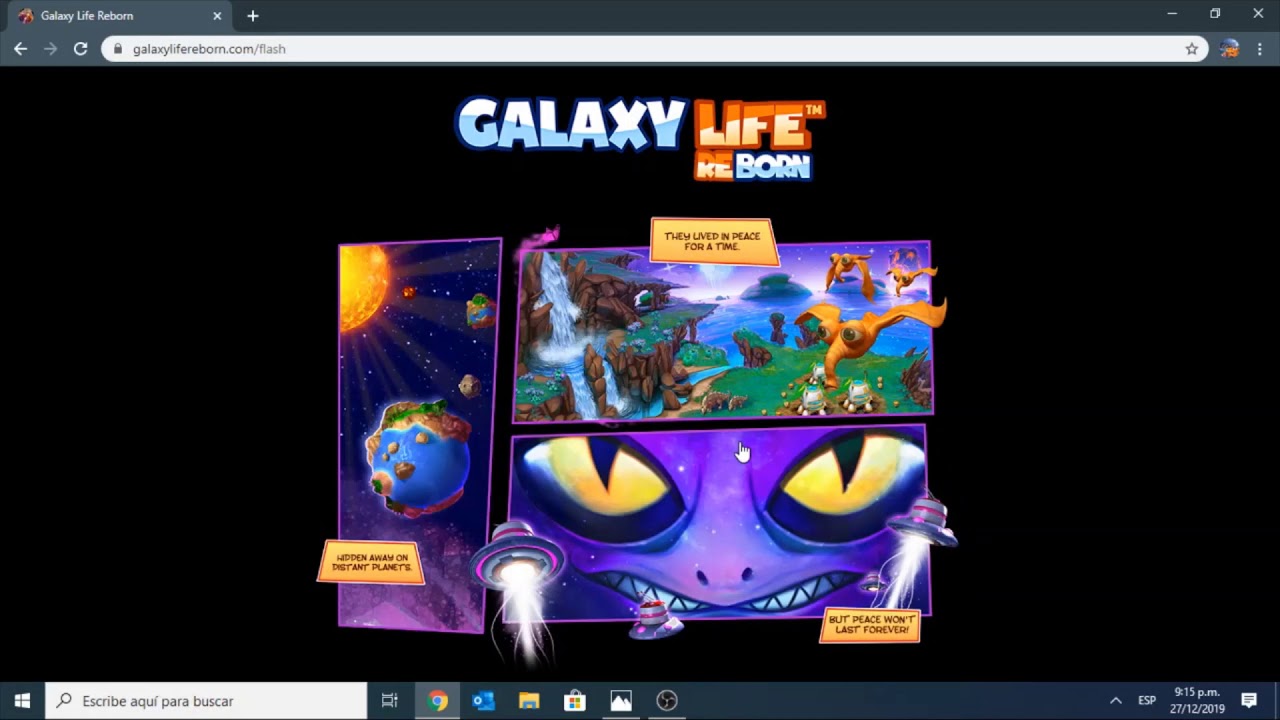Click the purple monster eyes panel
This screenshot has height=720, width=1280.
click(718, 523)
